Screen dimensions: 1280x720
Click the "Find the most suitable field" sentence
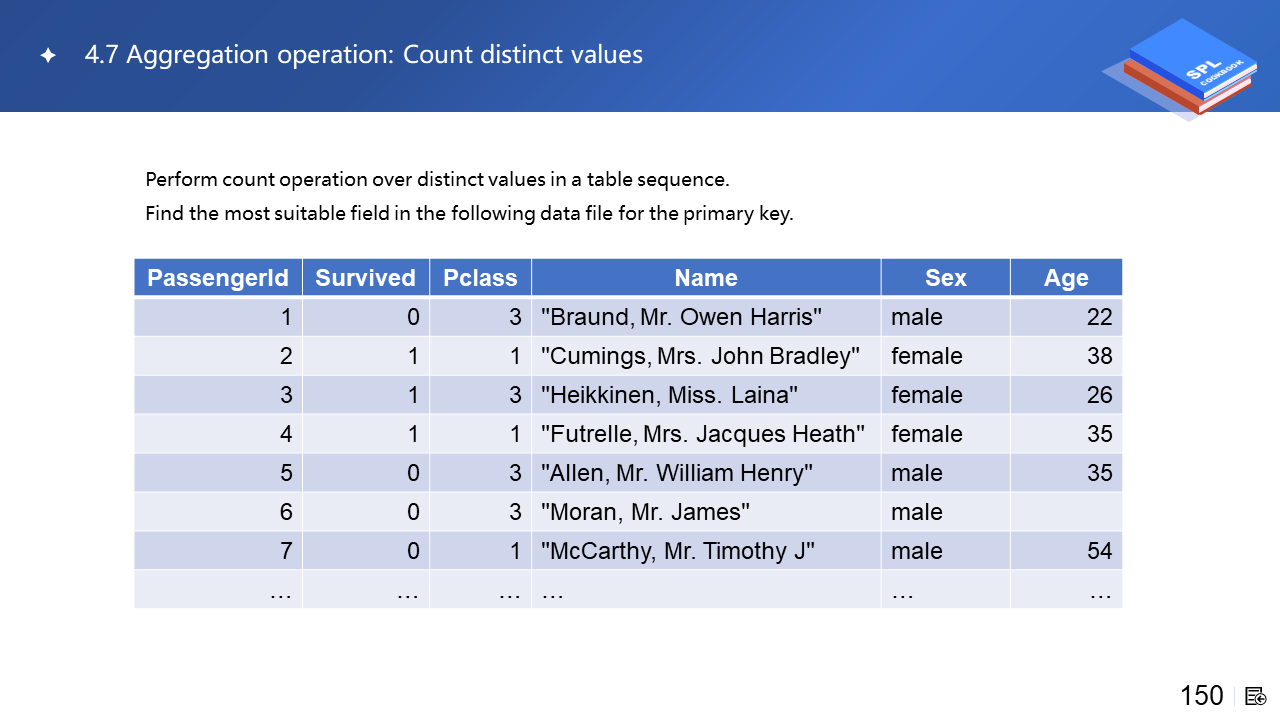click(x=469, y=213)
